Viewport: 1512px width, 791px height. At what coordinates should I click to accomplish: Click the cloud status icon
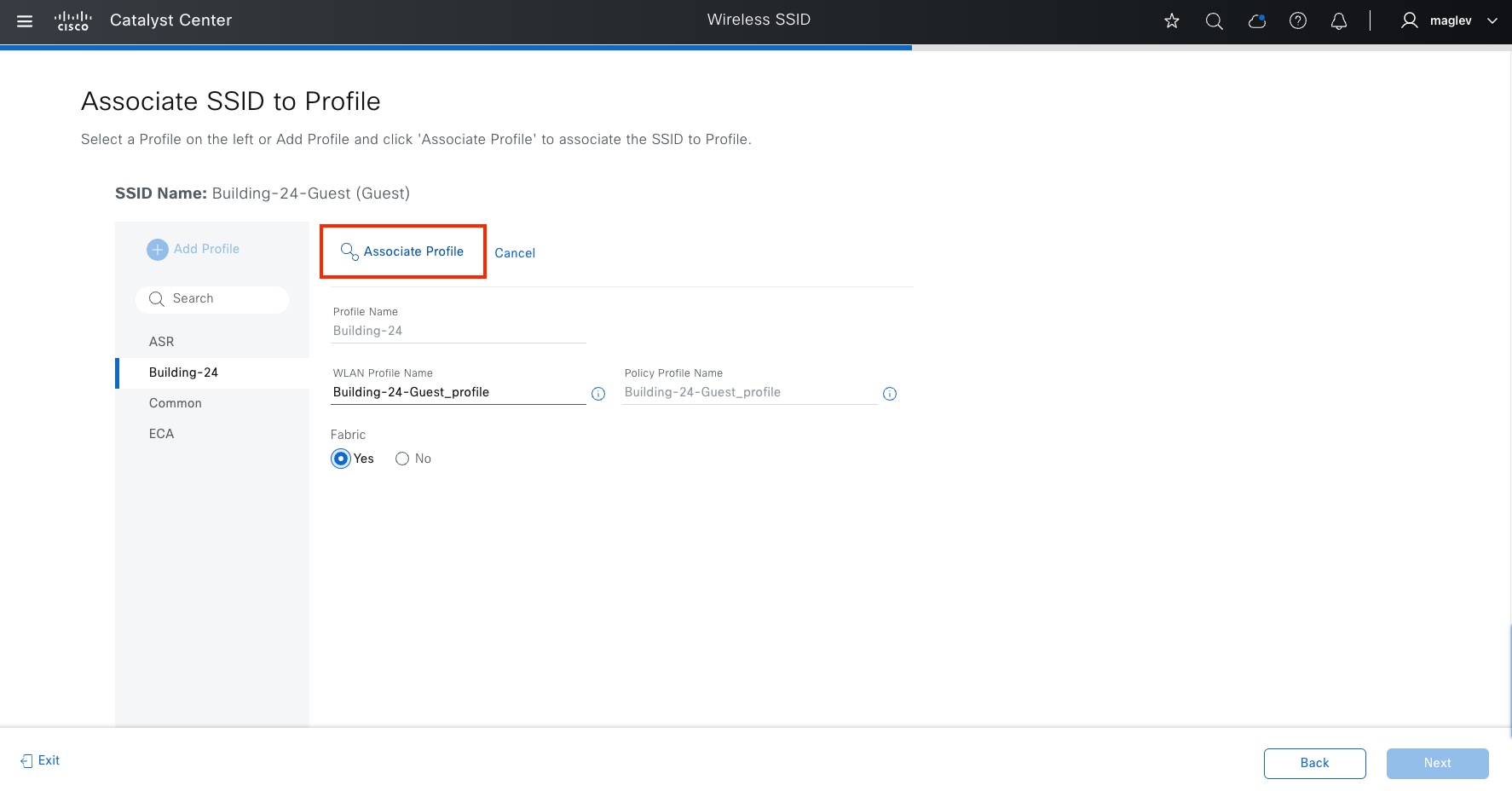pyautogui.click(x=1256, y=20)
